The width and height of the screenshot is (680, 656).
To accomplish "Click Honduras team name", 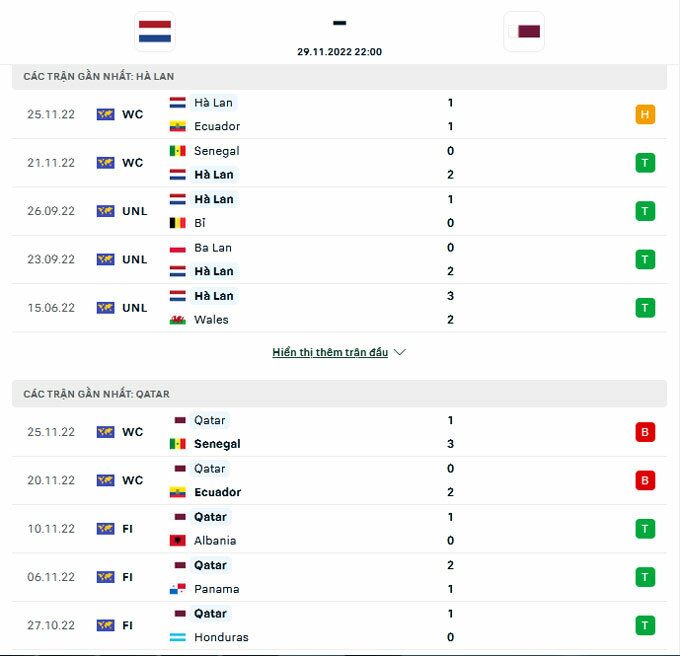I will pyautogui.click(x=221, y=637).
